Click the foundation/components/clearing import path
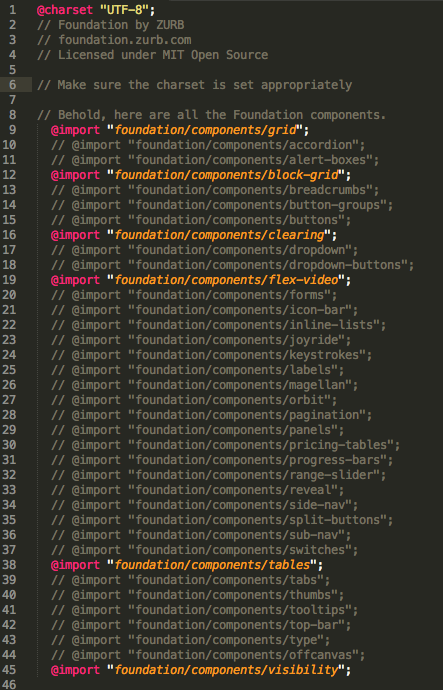443x690 pixels. [x=220, y=235]
